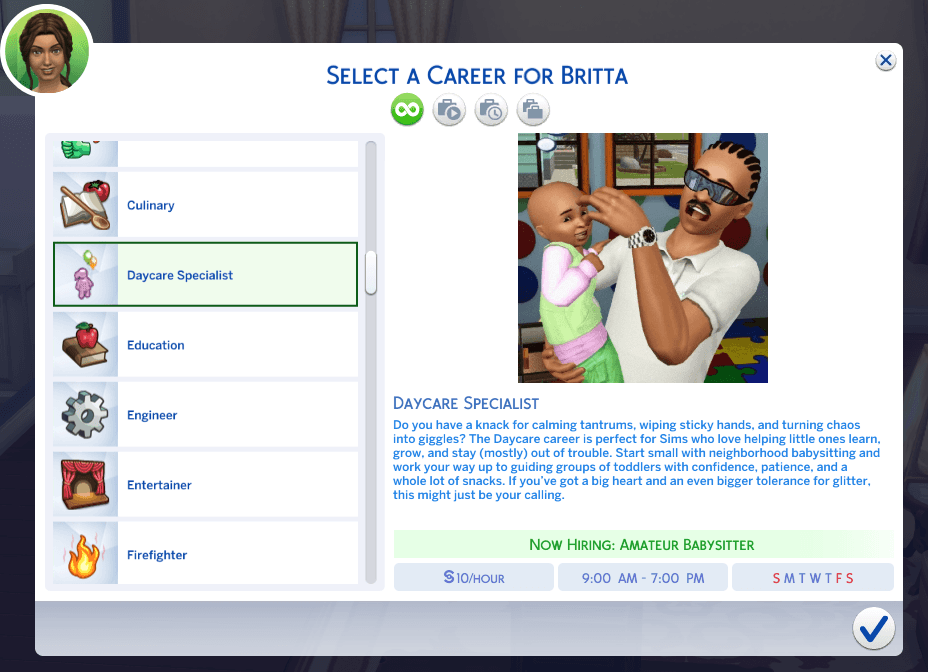
Task: Click the Now Hiring: Amateur Babysitter banner
Action: point(643,545)
